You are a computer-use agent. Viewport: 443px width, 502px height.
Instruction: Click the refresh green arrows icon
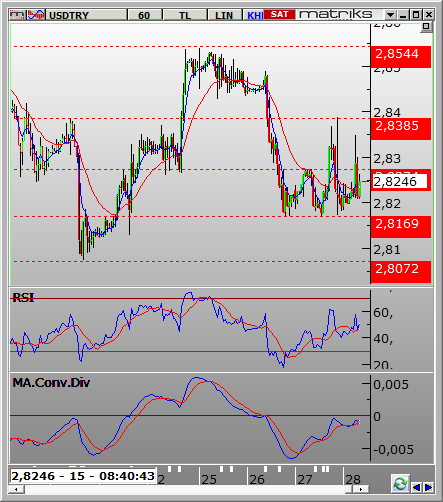coord(400,483)
